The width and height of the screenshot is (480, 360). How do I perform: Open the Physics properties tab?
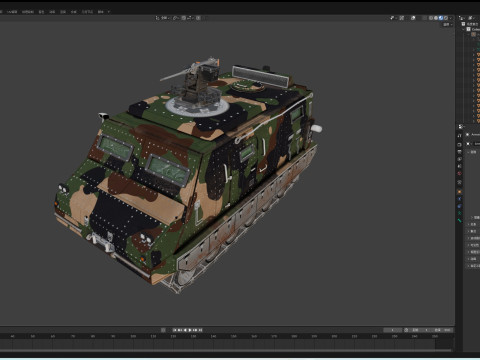(x=459, y=199)
